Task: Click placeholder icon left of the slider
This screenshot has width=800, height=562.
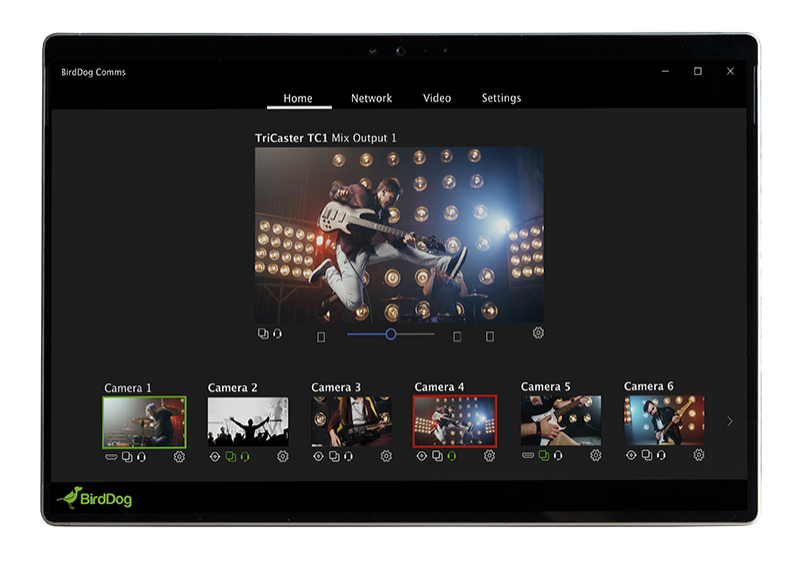Action: click(321, 337)
